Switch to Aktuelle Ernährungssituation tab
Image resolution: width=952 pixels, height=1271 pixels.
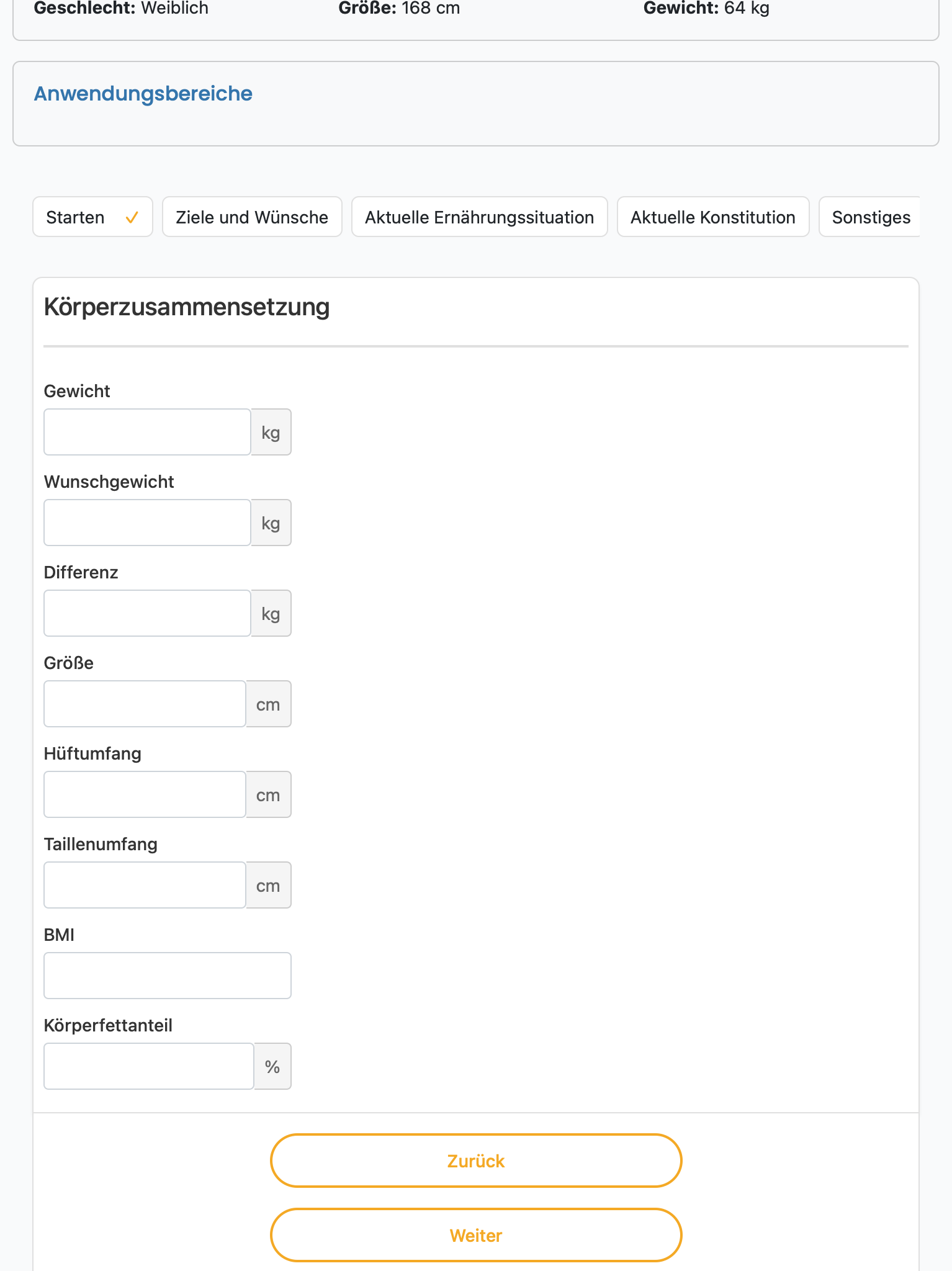point(479,217)
